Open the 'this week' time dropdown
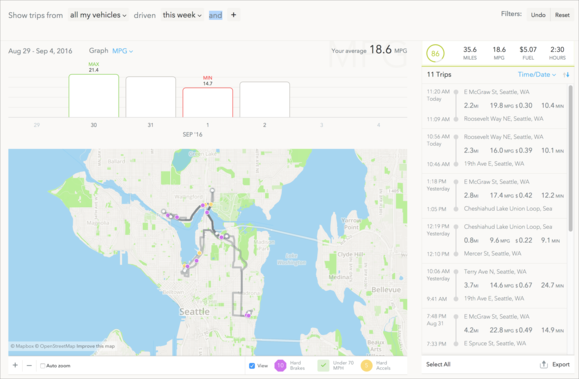579x379 pixels. [x=182, y=15]
